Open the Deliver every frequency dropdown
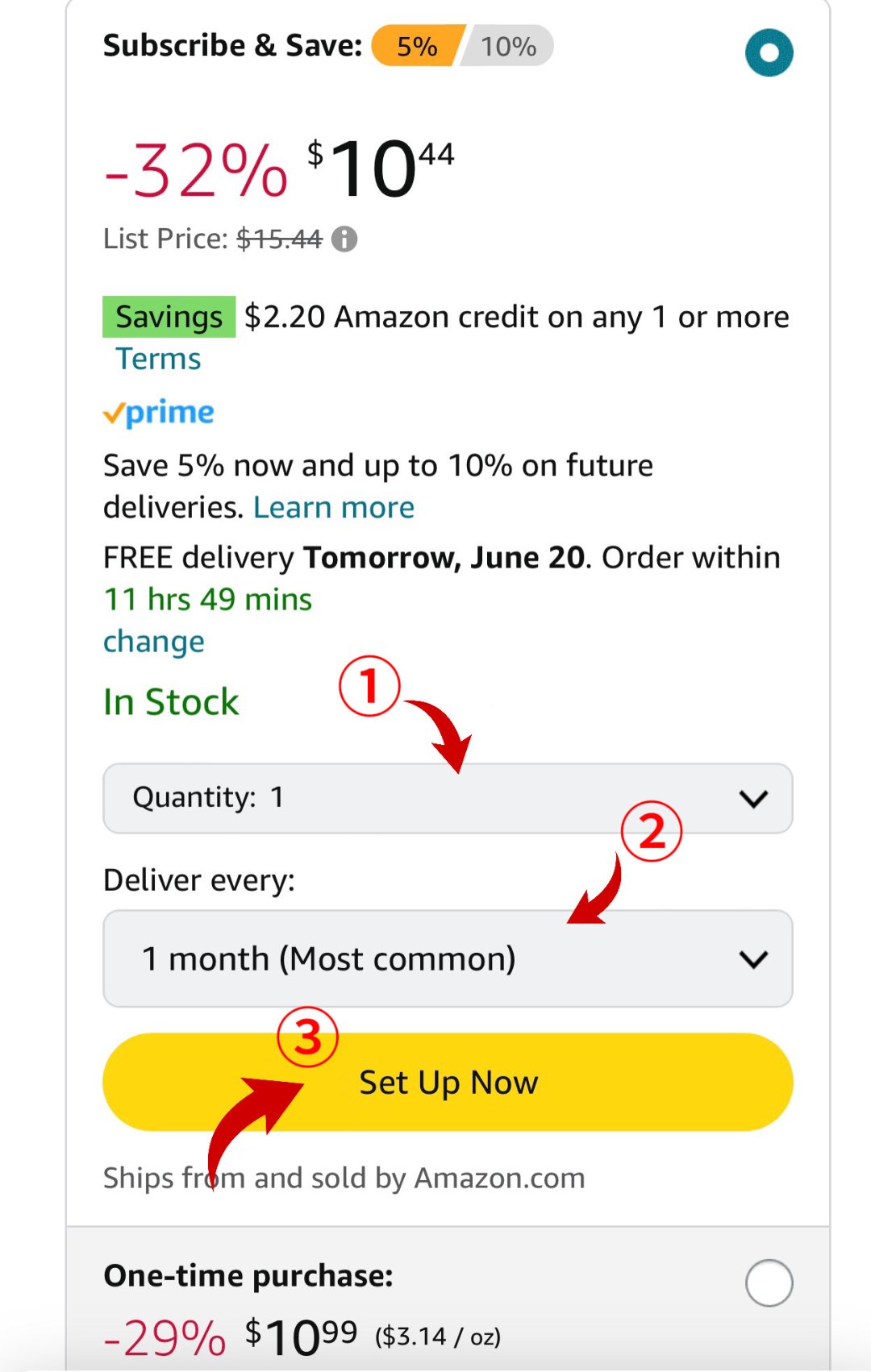 coord(448,958)
